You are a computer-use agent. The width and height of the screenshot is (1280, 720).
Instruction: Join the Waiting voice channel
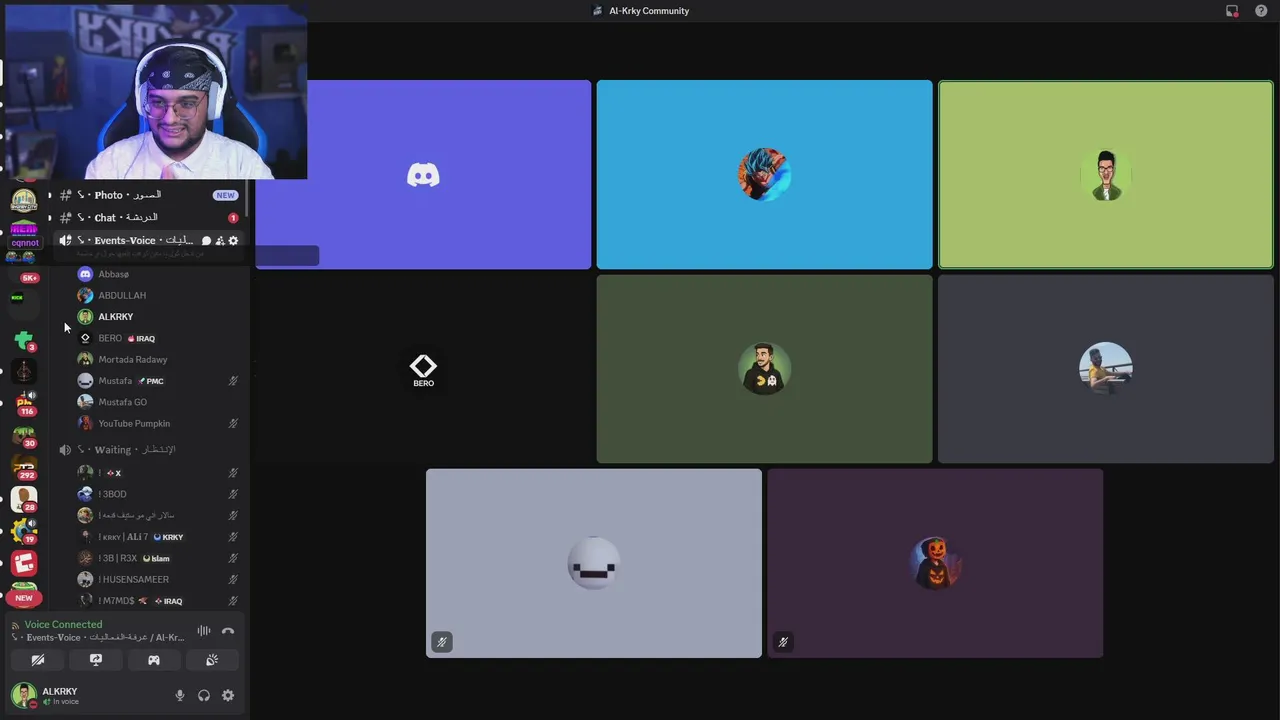pos(148,450)
